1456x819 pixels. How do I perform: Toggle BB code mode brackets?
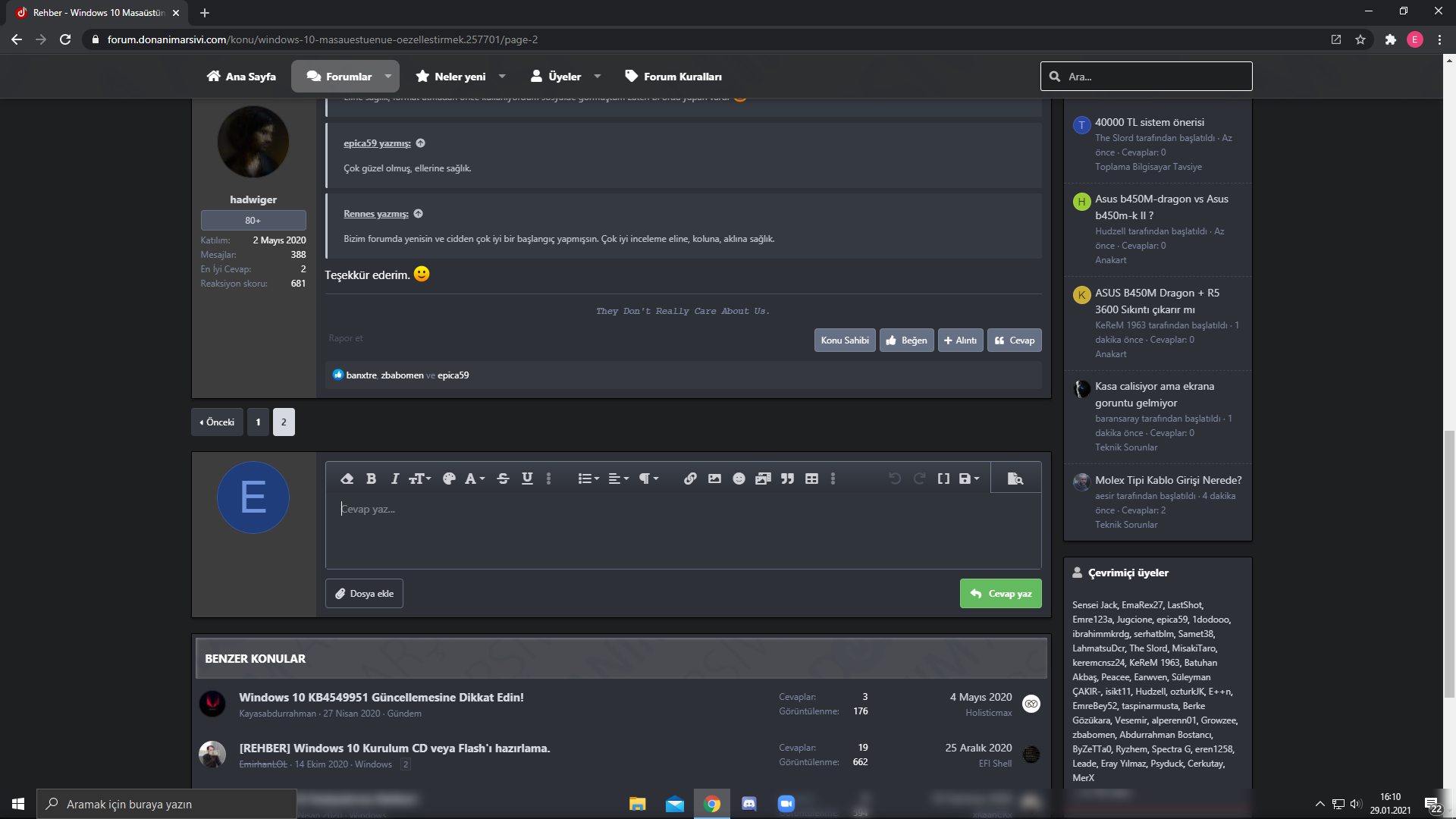click(x=943, y=479)
